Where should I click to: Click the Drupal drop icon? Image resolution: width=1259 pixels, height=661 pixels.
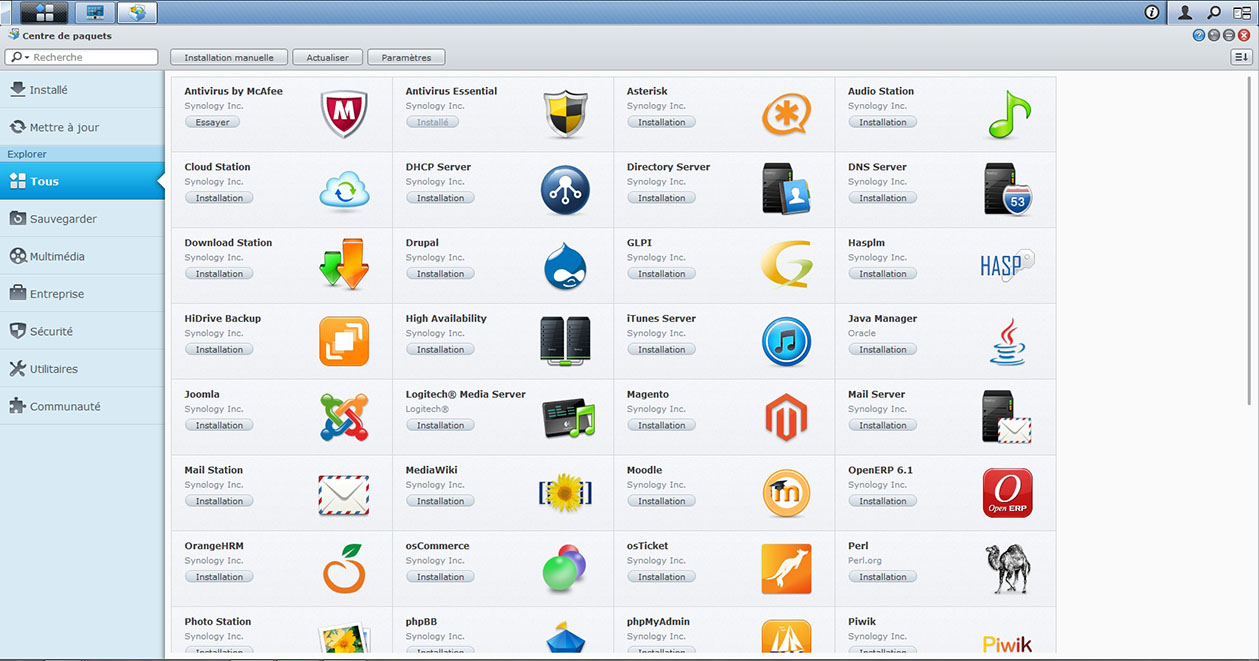(565, 266)
